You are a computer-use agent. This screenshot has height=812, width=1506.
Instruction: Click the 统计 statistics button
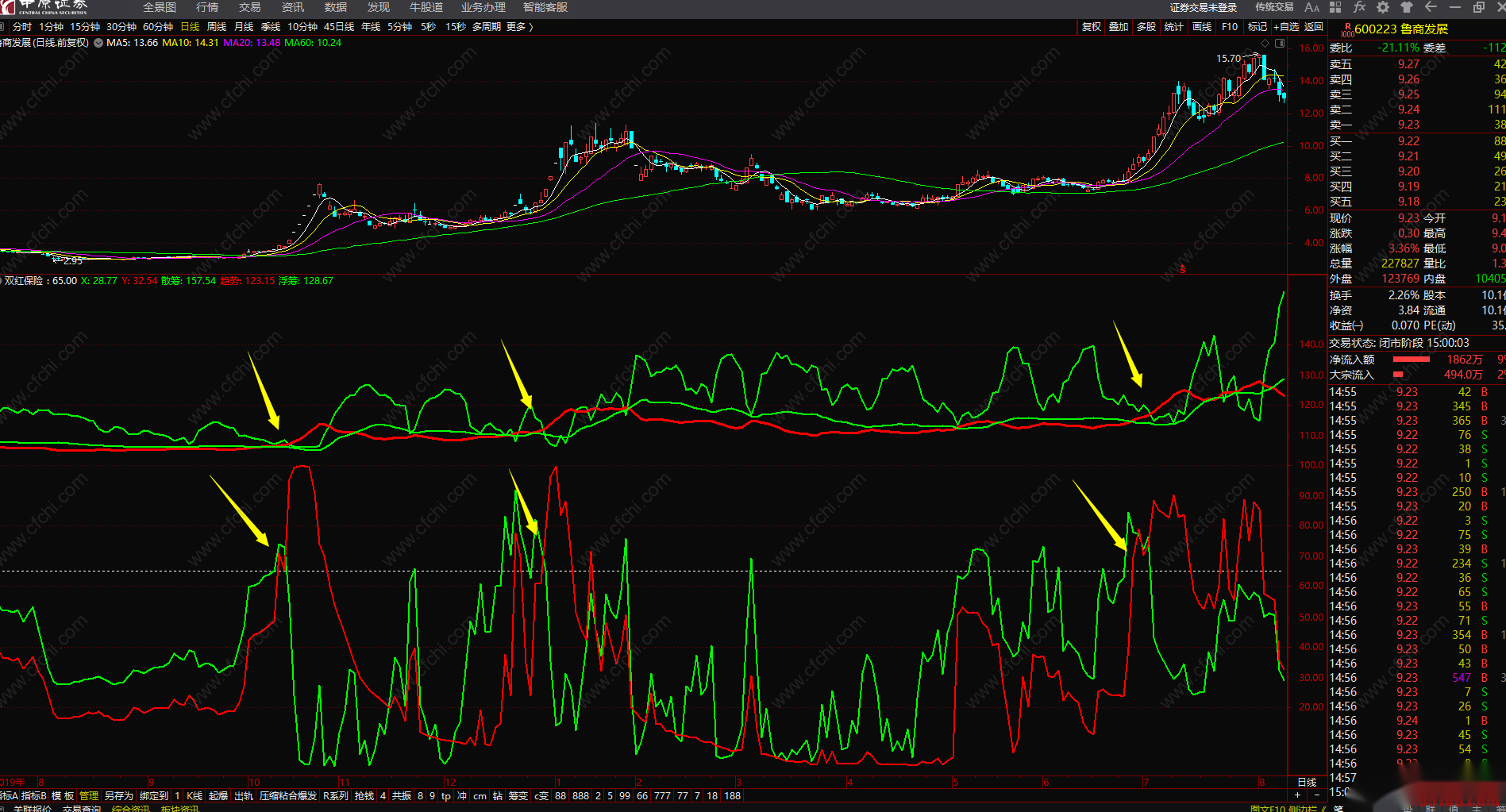coord(1173,27)
